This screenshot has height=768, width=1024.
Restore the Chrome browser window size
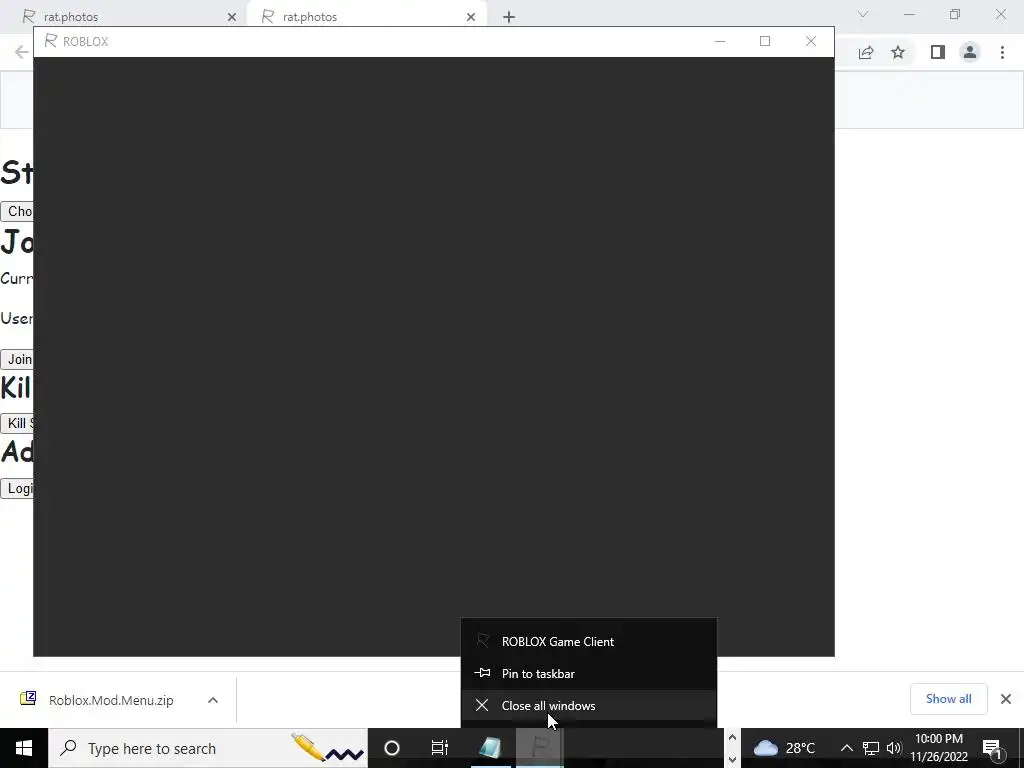955,14
